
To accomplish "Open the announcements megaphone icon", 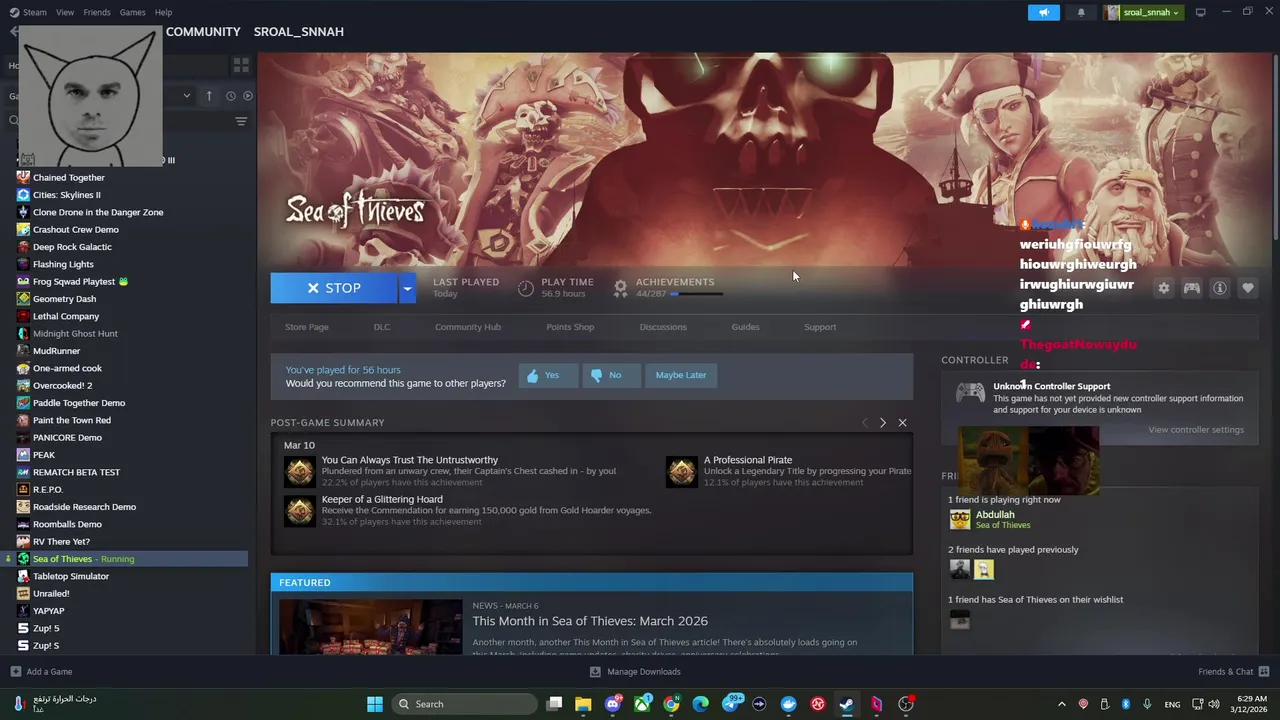I will point(1043,12).
